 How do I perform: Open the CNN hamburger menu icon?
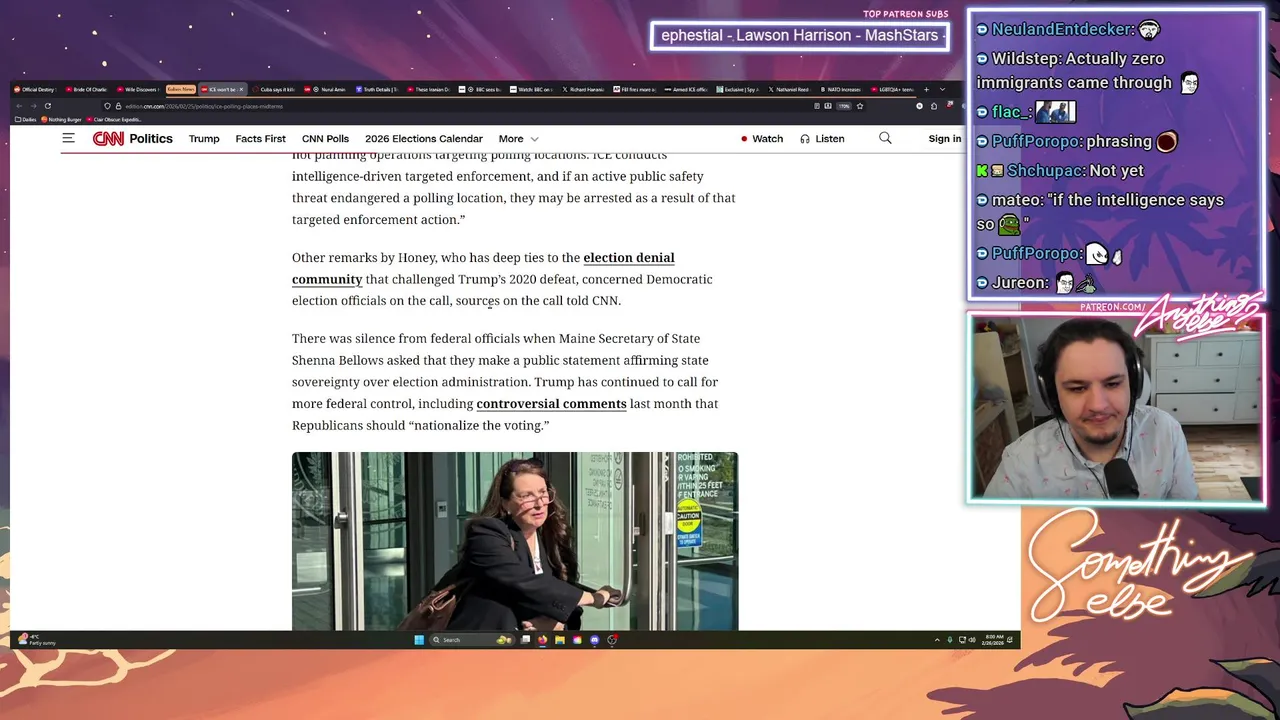tap(68, 138)
